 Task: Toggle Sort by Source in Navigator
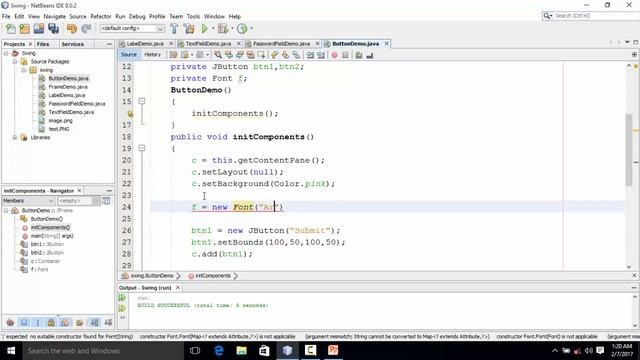(x=108, y=323)
